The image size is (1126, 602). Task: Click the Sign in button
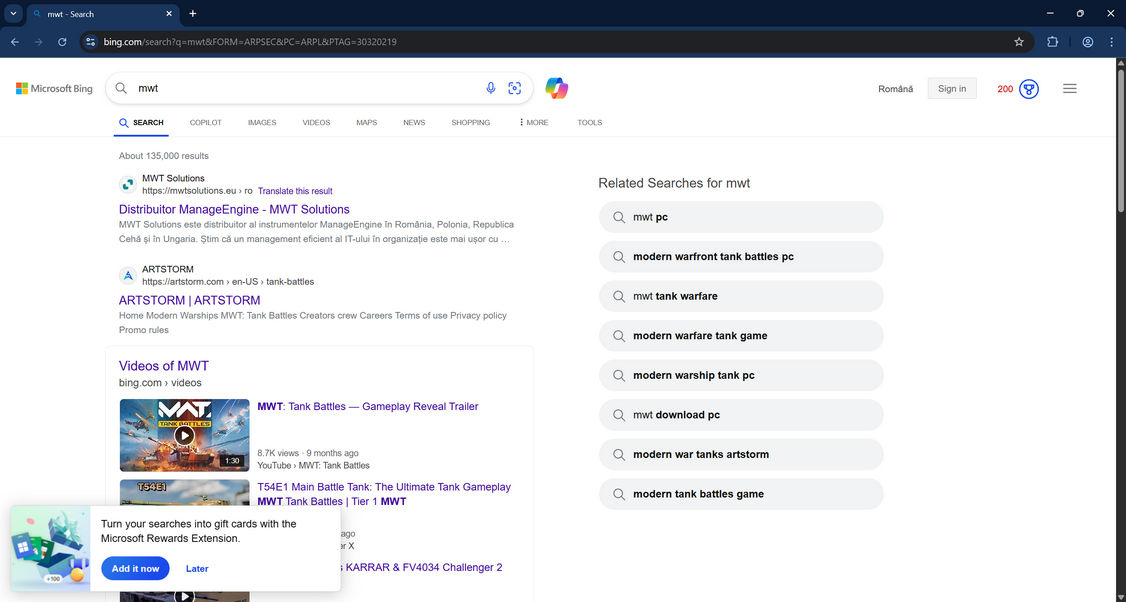[951, 89]
